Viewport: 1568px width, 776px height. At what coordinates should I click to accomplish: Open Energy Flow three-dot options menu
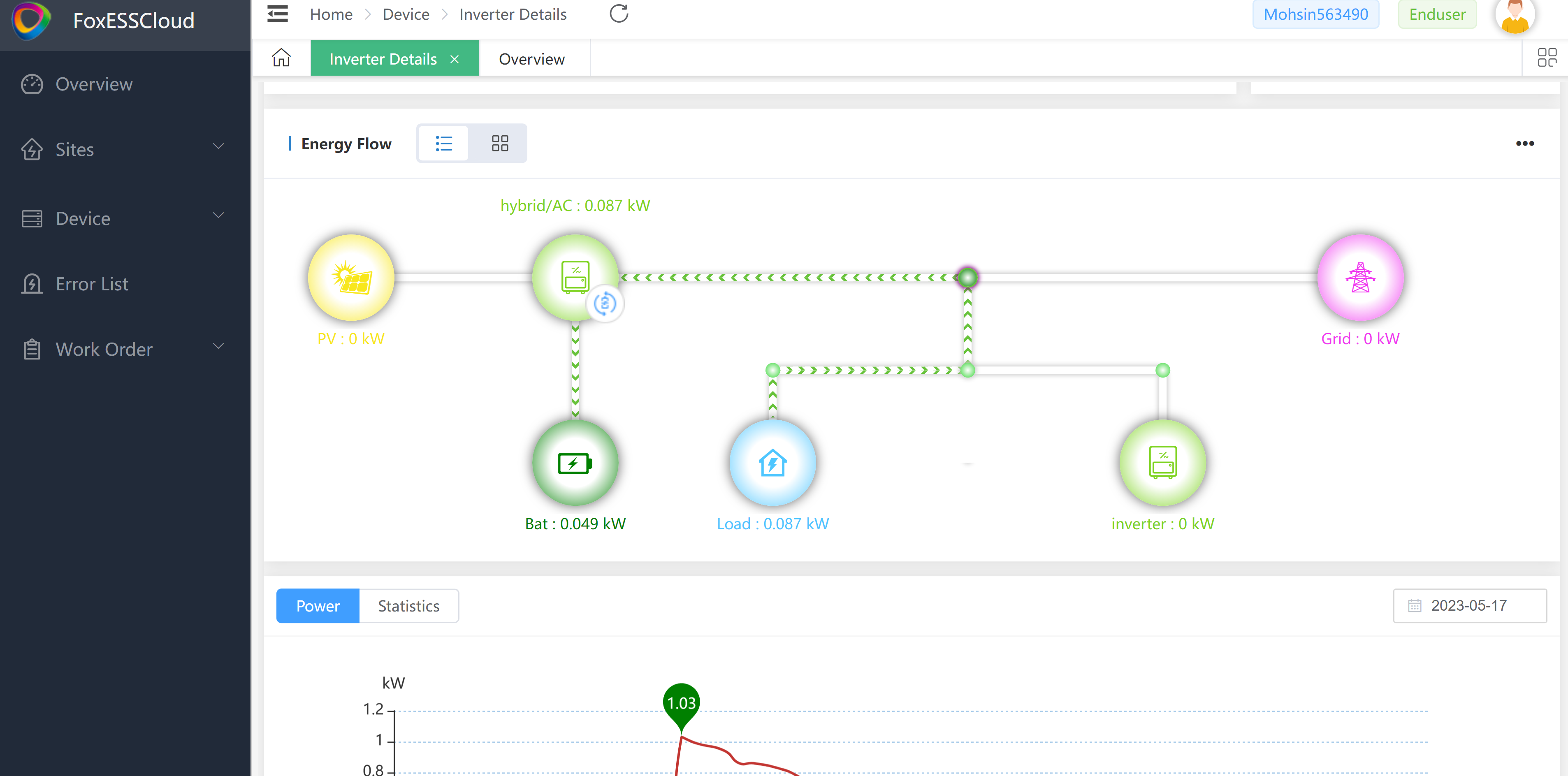click(x=1524, y=144)
